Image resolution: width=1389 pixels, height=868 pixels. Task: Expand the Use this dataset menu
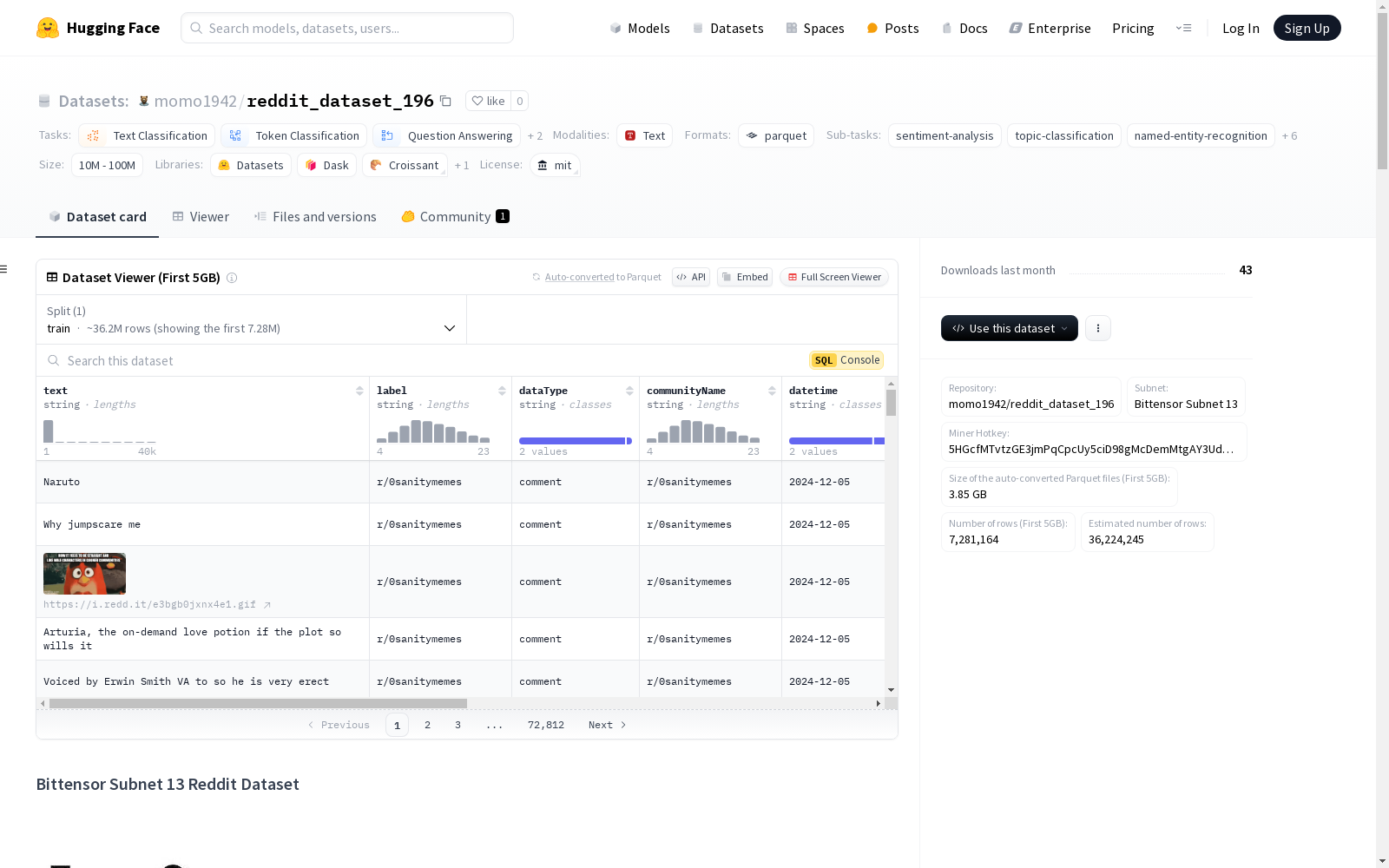point(1010,328)
